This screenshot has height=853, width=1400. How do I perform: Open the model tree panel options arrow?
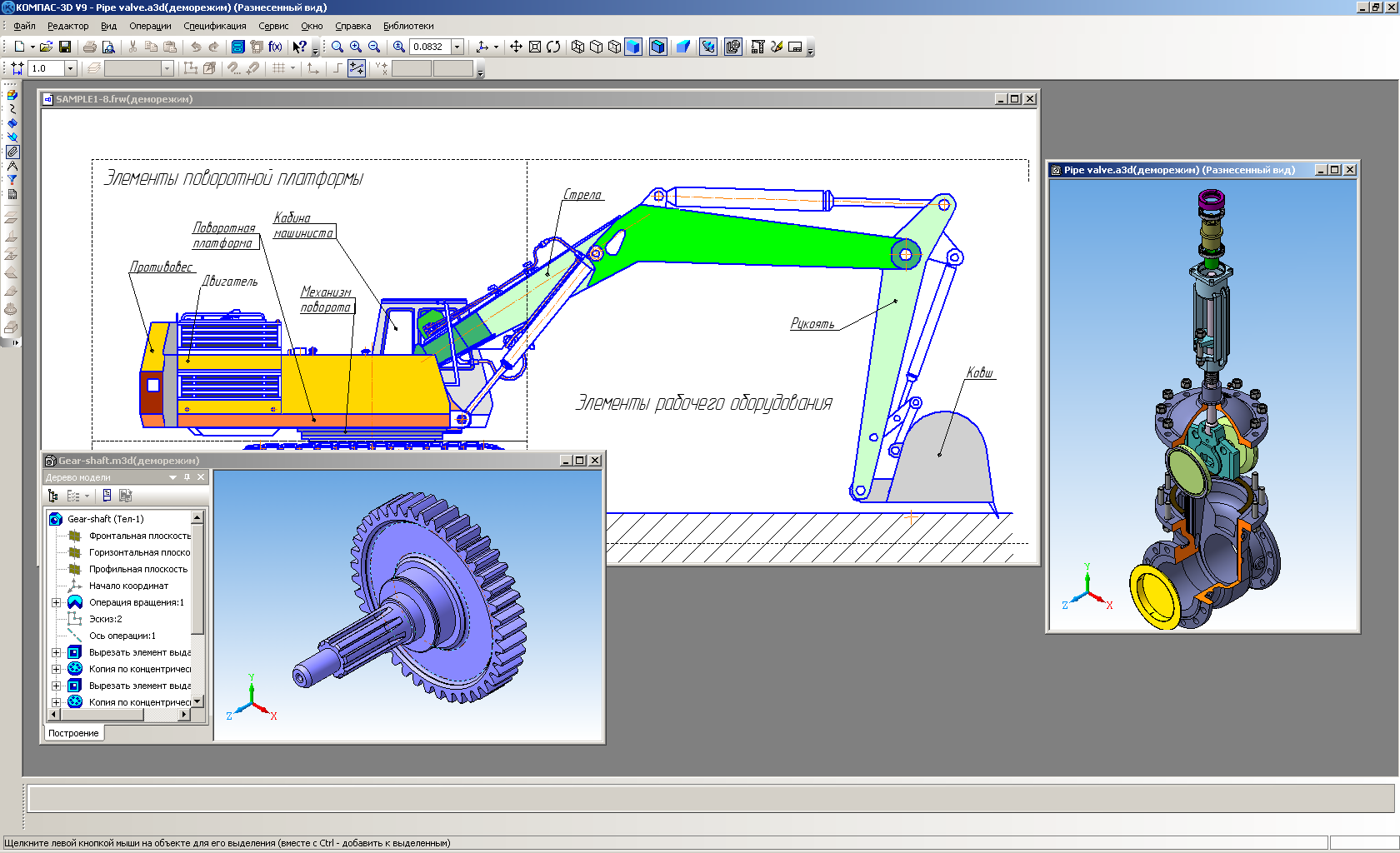(173, 477)
